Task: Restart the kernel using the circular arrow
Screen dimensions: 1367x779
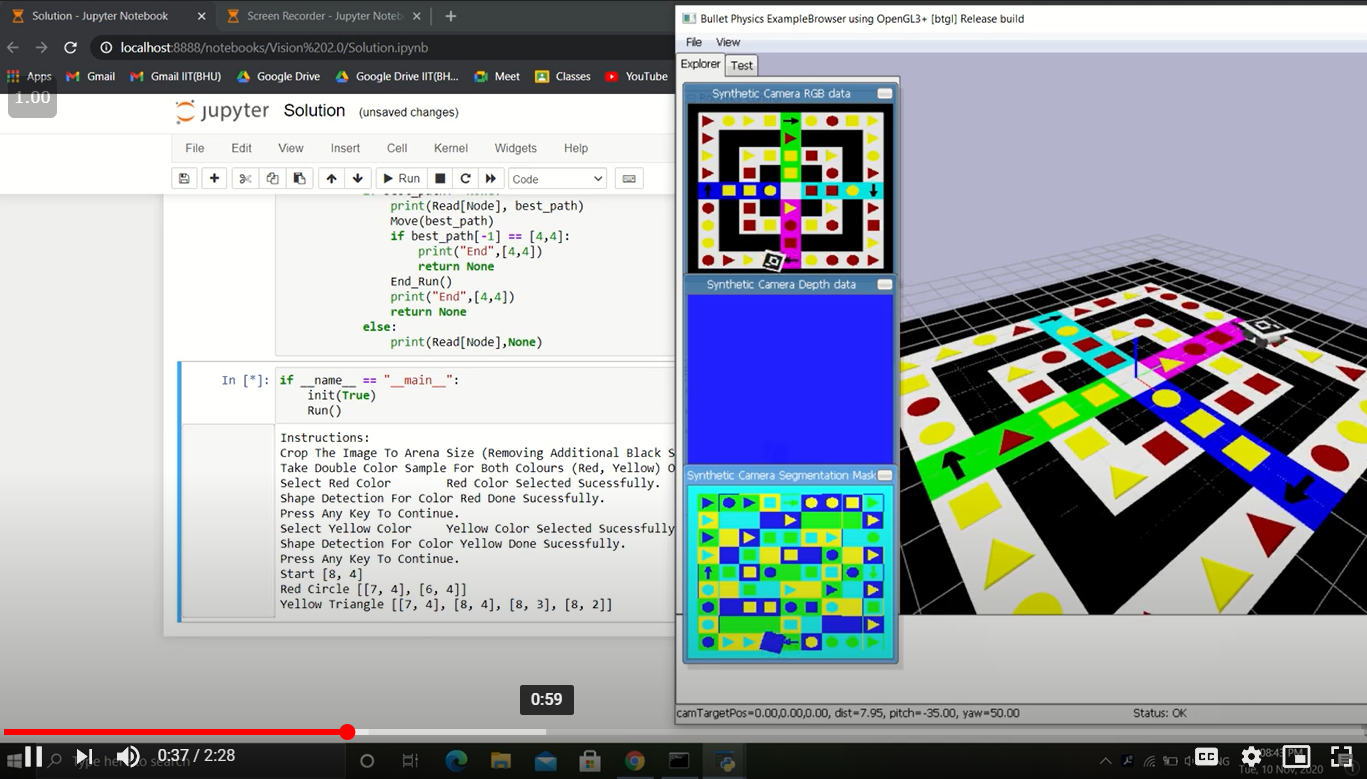Action: coord(465,179)
